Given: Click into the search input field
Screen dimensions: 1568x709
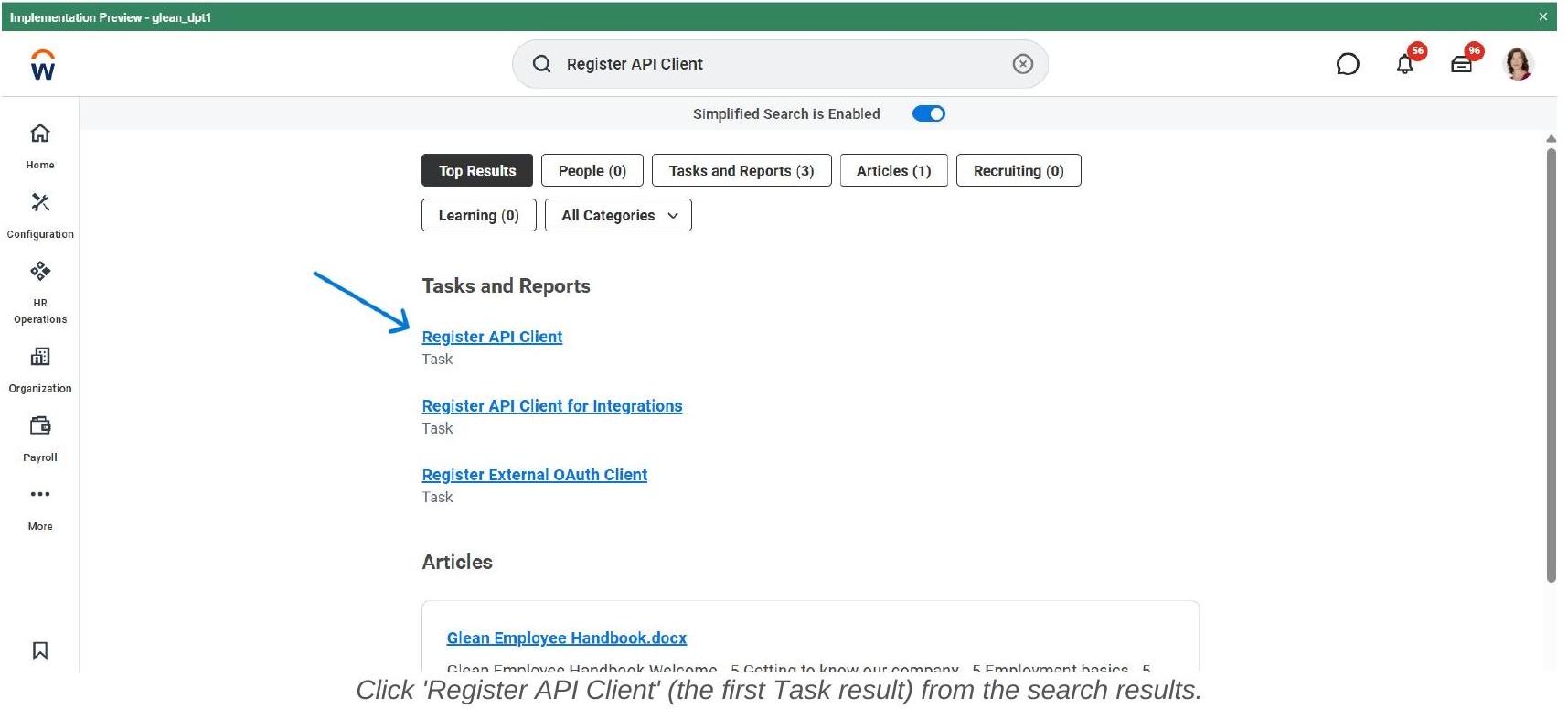Looking at the screenshot, I should click(780, 64).
